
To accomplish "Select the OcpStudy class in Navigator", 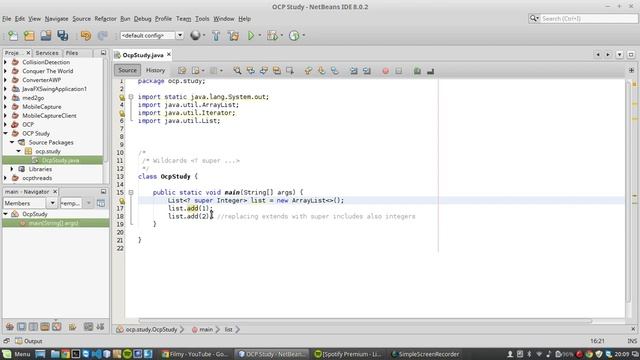I will pyautogui.click(x=35, y=214).
